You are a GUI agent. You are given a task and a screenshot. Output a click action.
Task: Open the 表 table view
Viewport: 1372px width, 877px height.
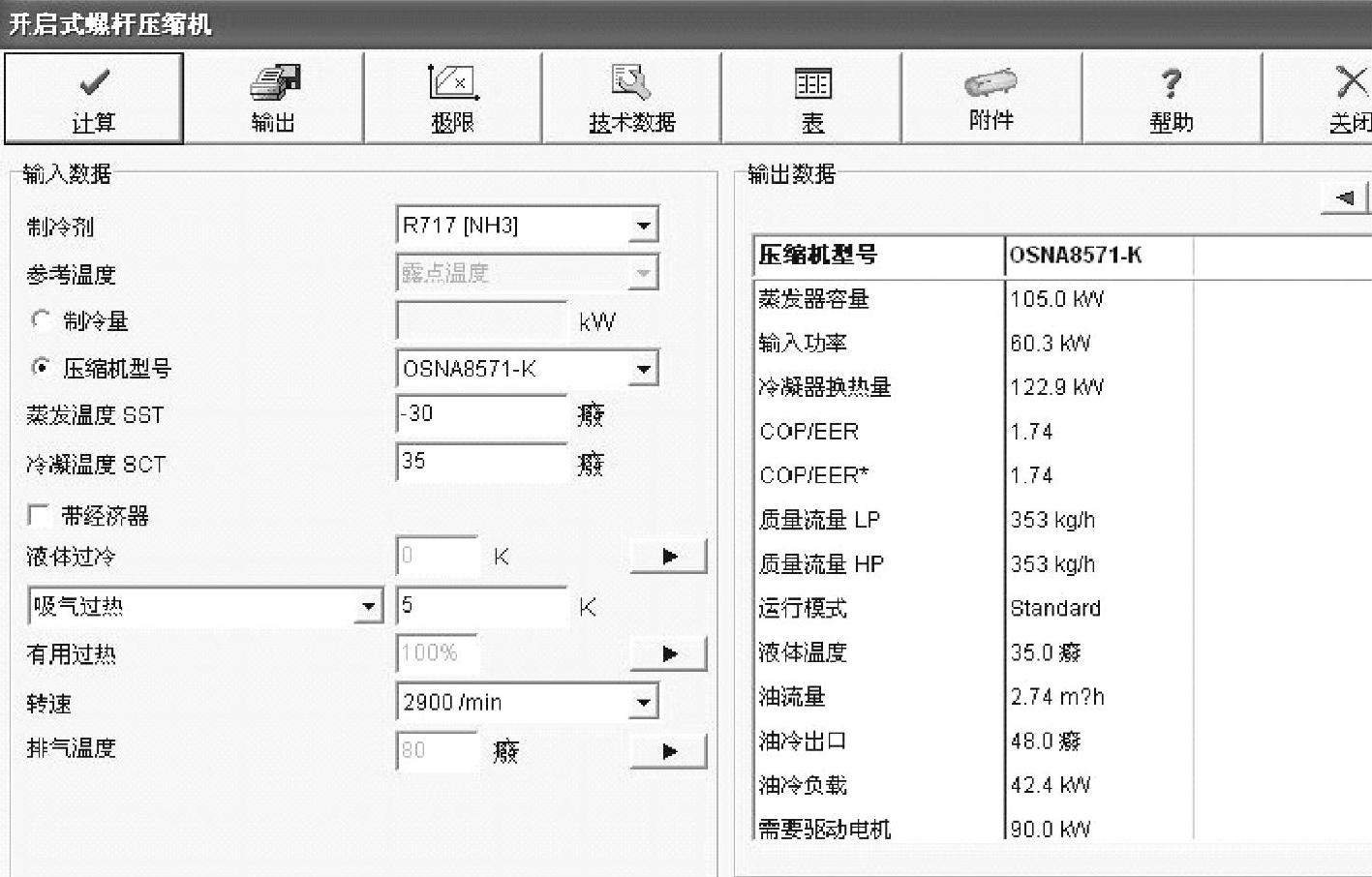811,99
